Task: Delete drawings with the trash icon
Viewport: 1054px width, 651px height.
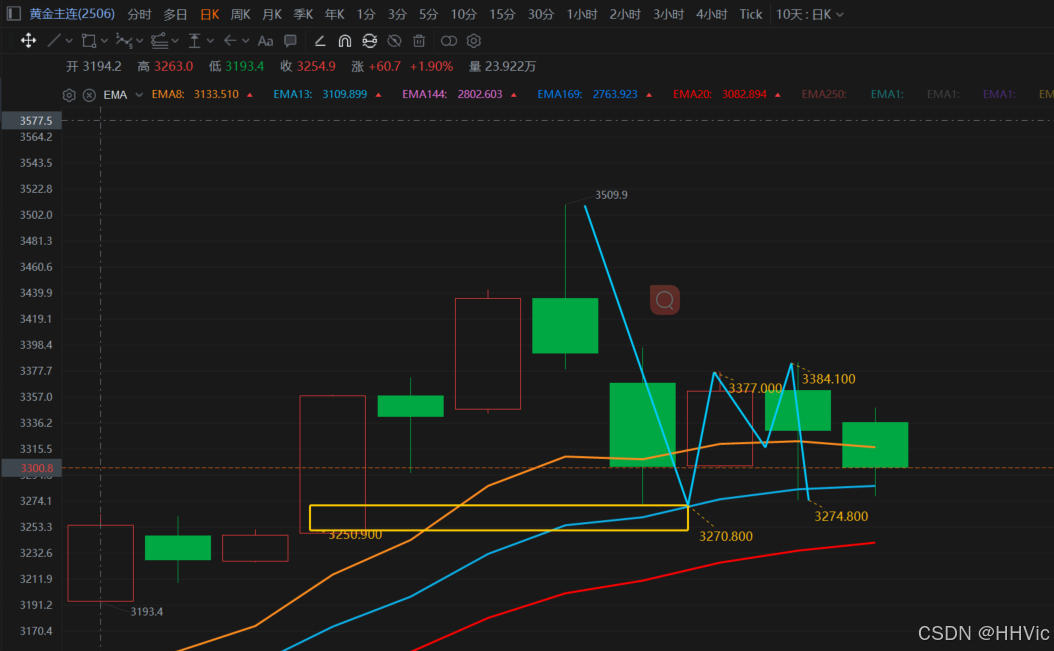Action: pyautogui.click(x=419, y=41)
